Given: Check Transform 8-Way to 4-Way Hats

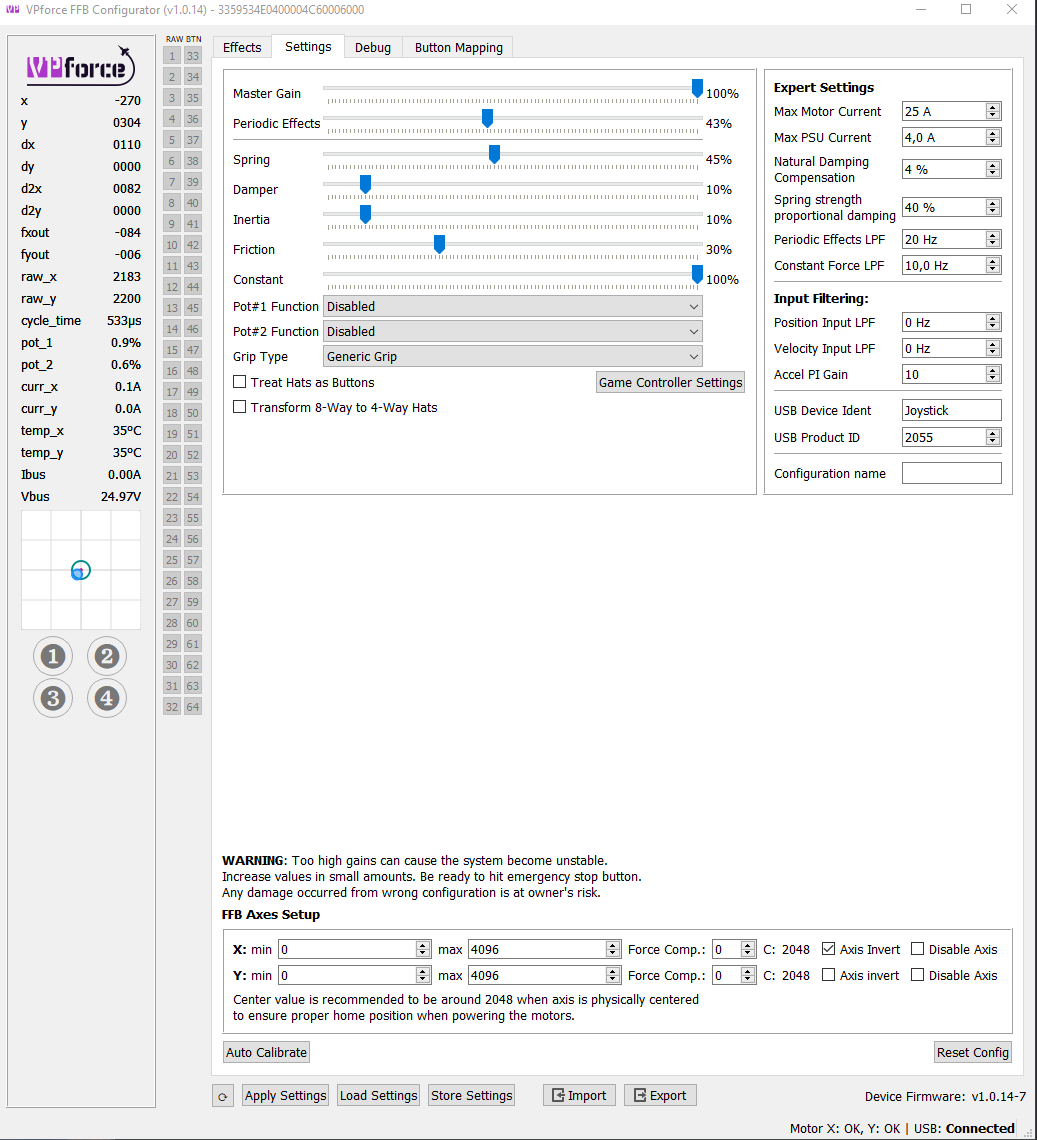Looking at the screenshot, I should pos(240,407).
